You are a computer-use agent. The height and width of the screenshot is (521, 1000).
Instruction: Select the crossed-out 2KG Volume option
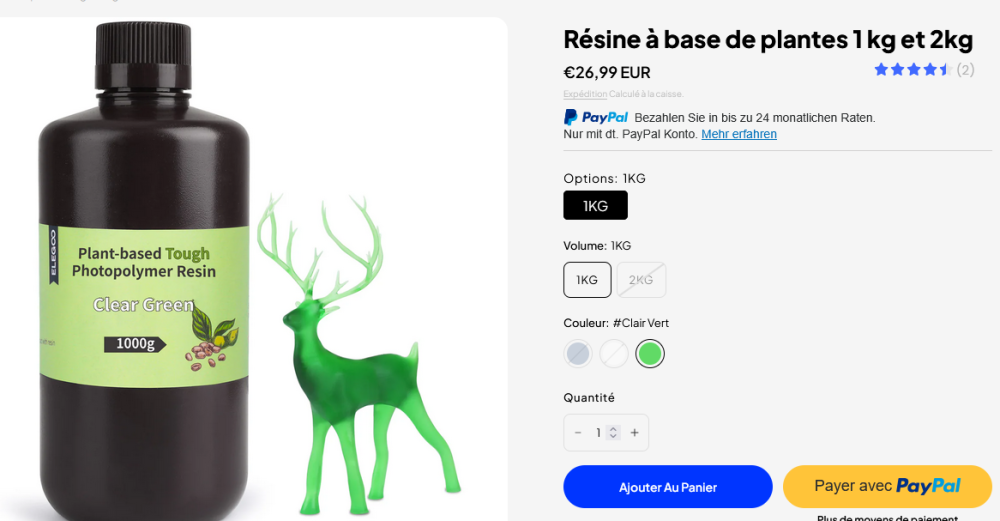641,280
